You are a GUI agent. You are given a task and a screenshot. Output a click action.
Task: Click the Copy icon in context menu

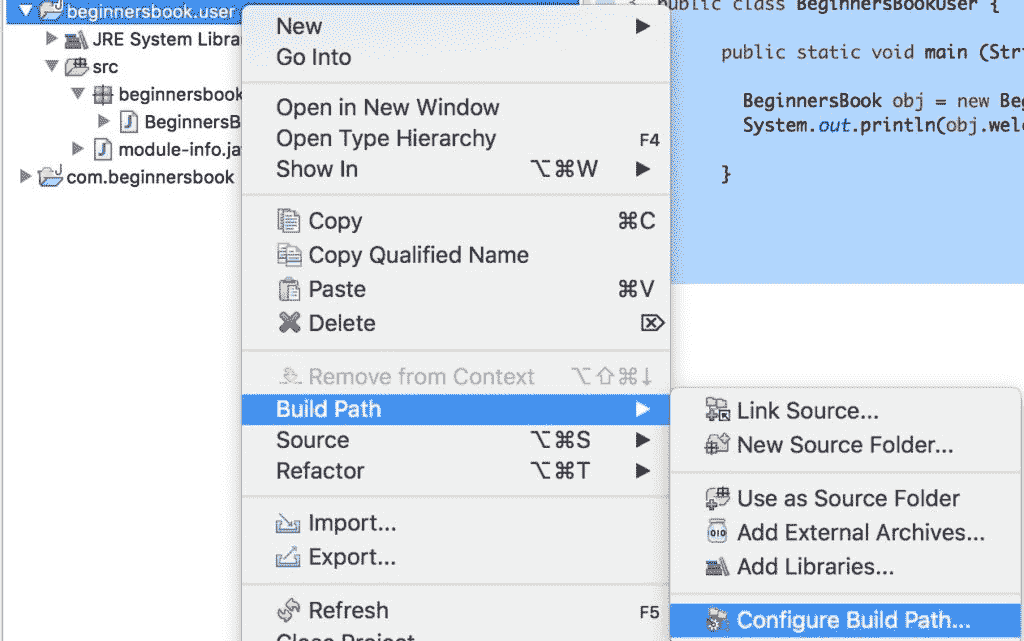[x=289, y=222]
